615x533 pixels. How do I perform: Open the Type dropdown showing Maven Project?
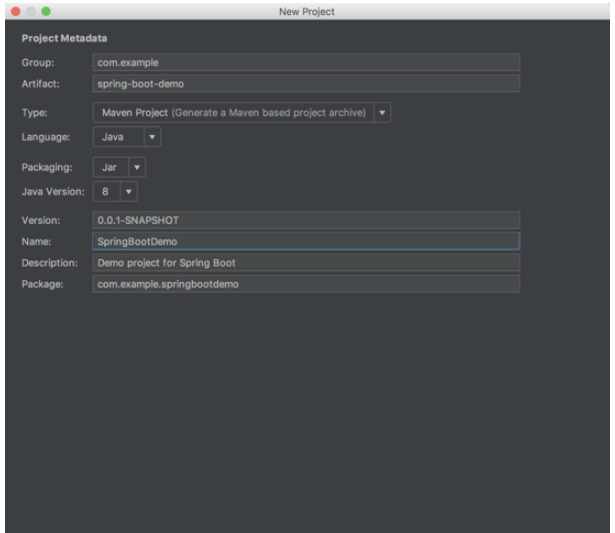[242, 113]
